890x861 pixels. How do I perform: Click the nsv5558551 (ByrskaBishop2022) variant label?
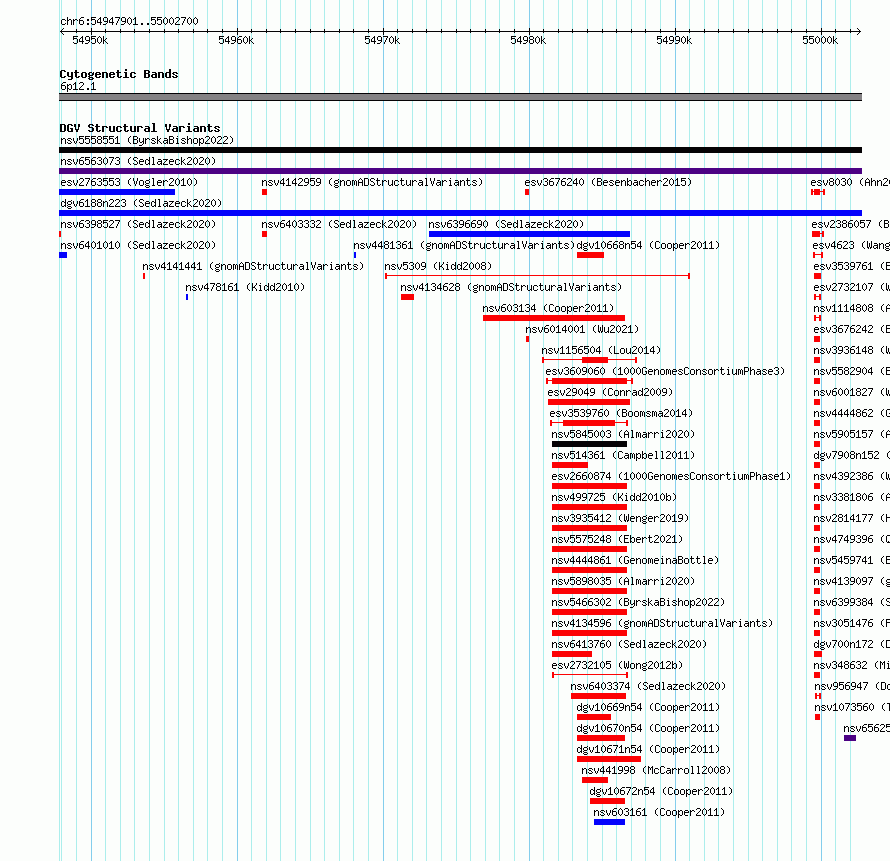[147, 140]
